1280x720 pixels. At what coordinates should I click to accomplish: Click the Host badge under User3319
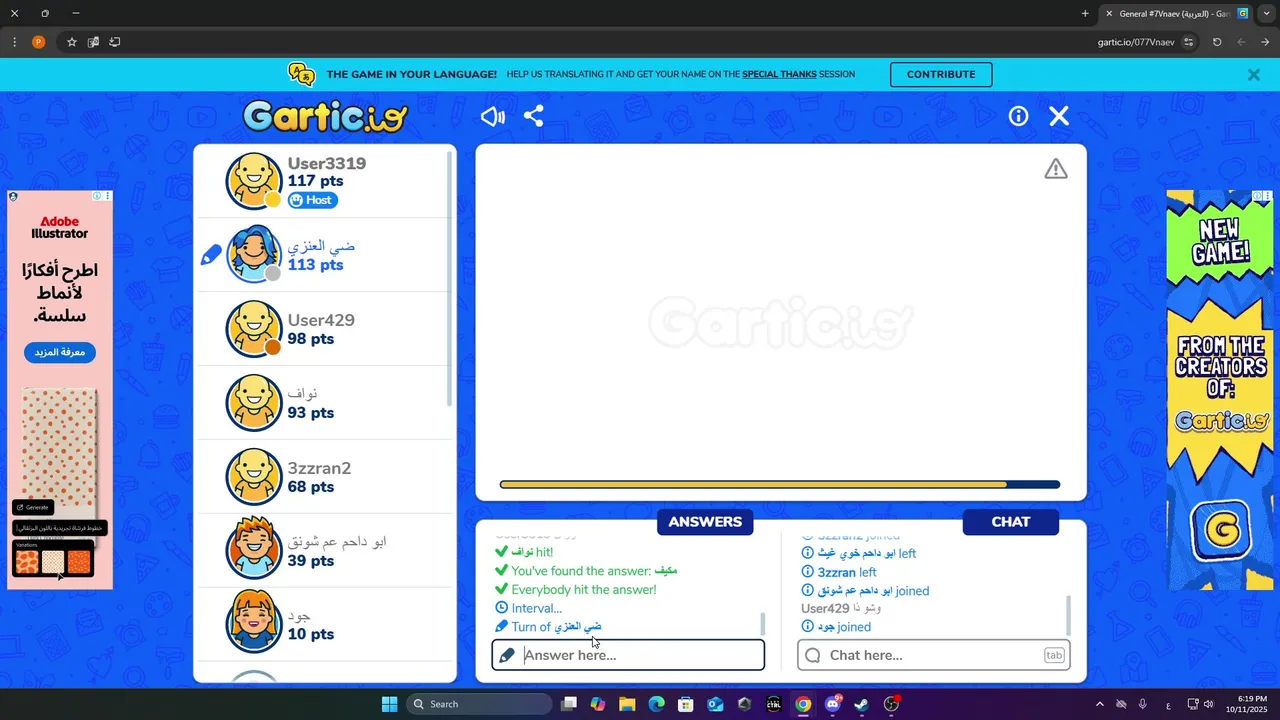point(313,200)
